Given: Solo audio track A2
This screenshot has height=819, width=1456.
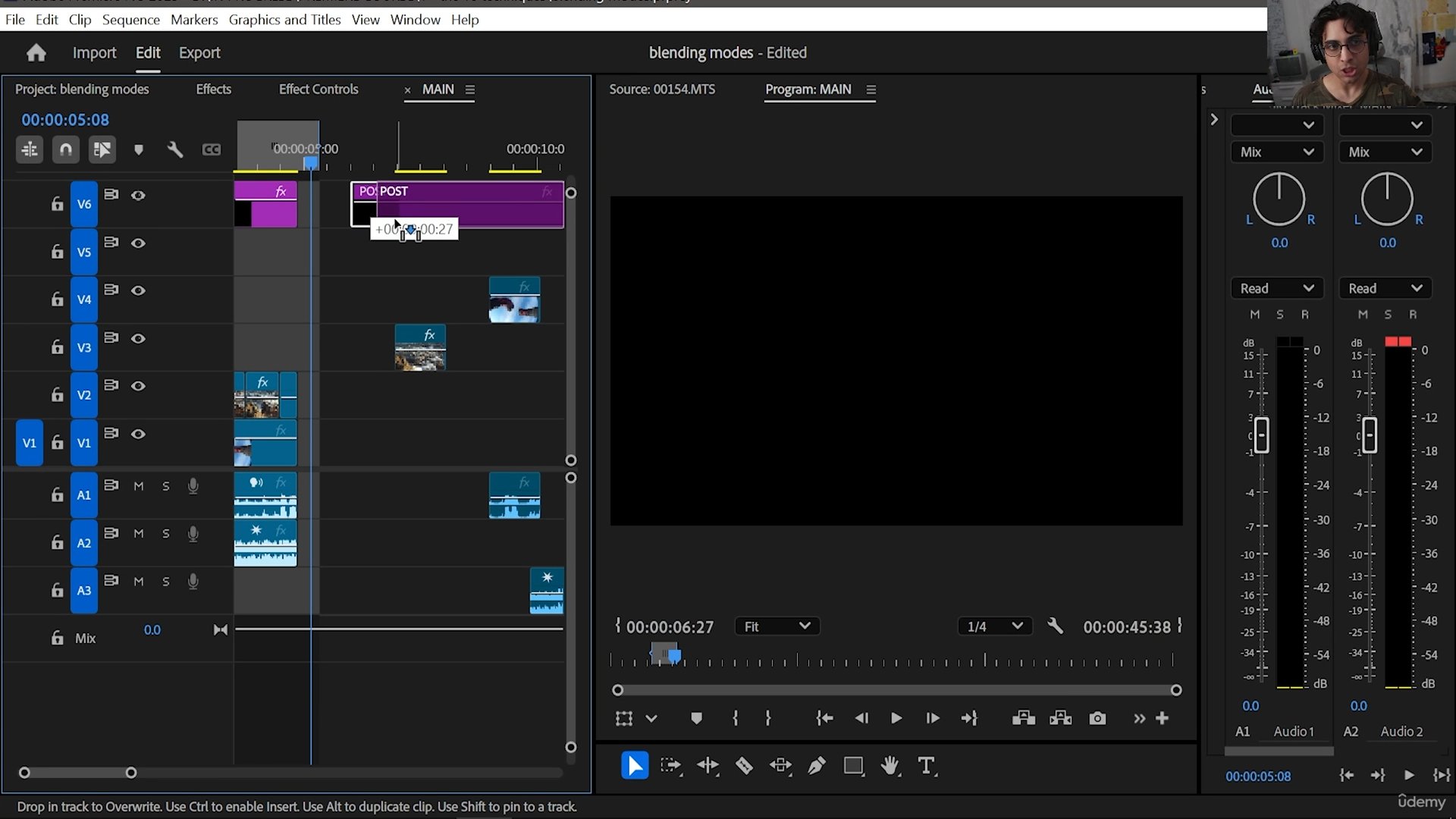Looking at the screenshot, I should click(166, 534).
